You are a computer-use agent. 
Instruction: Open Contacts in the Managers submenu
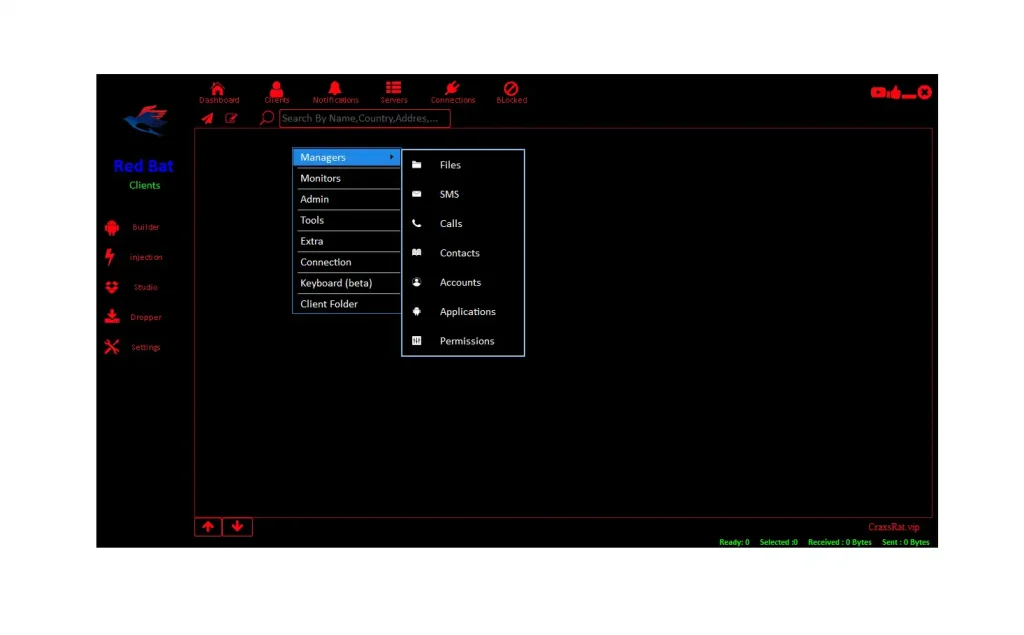click(459, 253)
